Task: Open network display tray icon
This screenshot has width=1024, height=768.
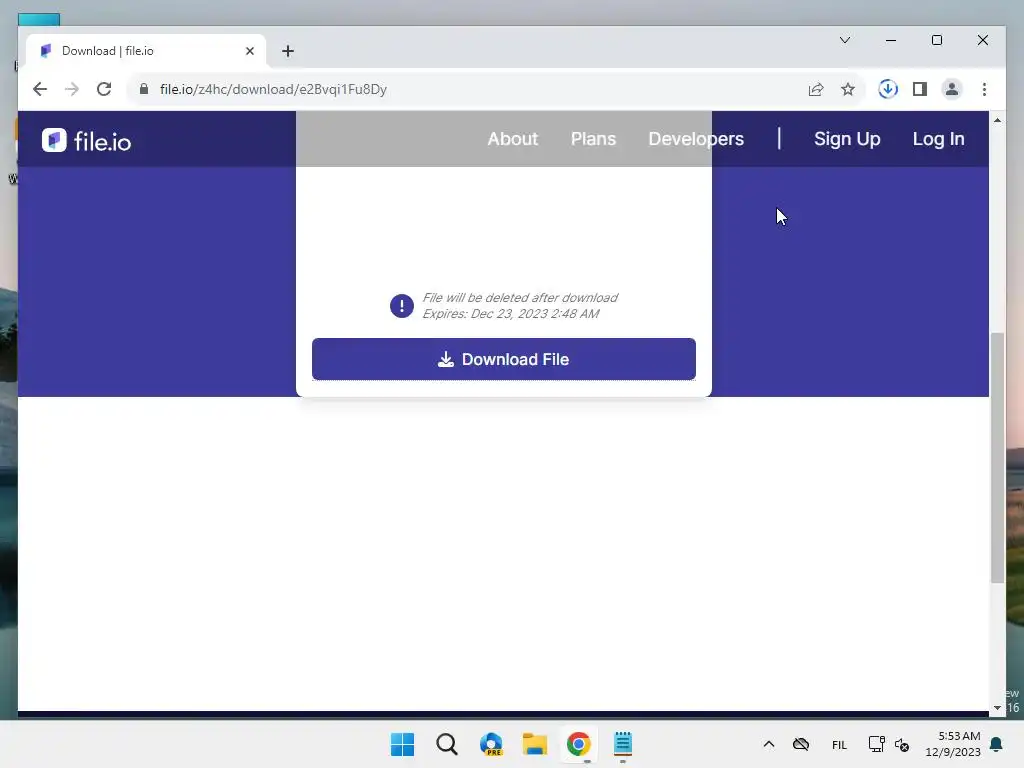Action: click(x=876, y=744)
